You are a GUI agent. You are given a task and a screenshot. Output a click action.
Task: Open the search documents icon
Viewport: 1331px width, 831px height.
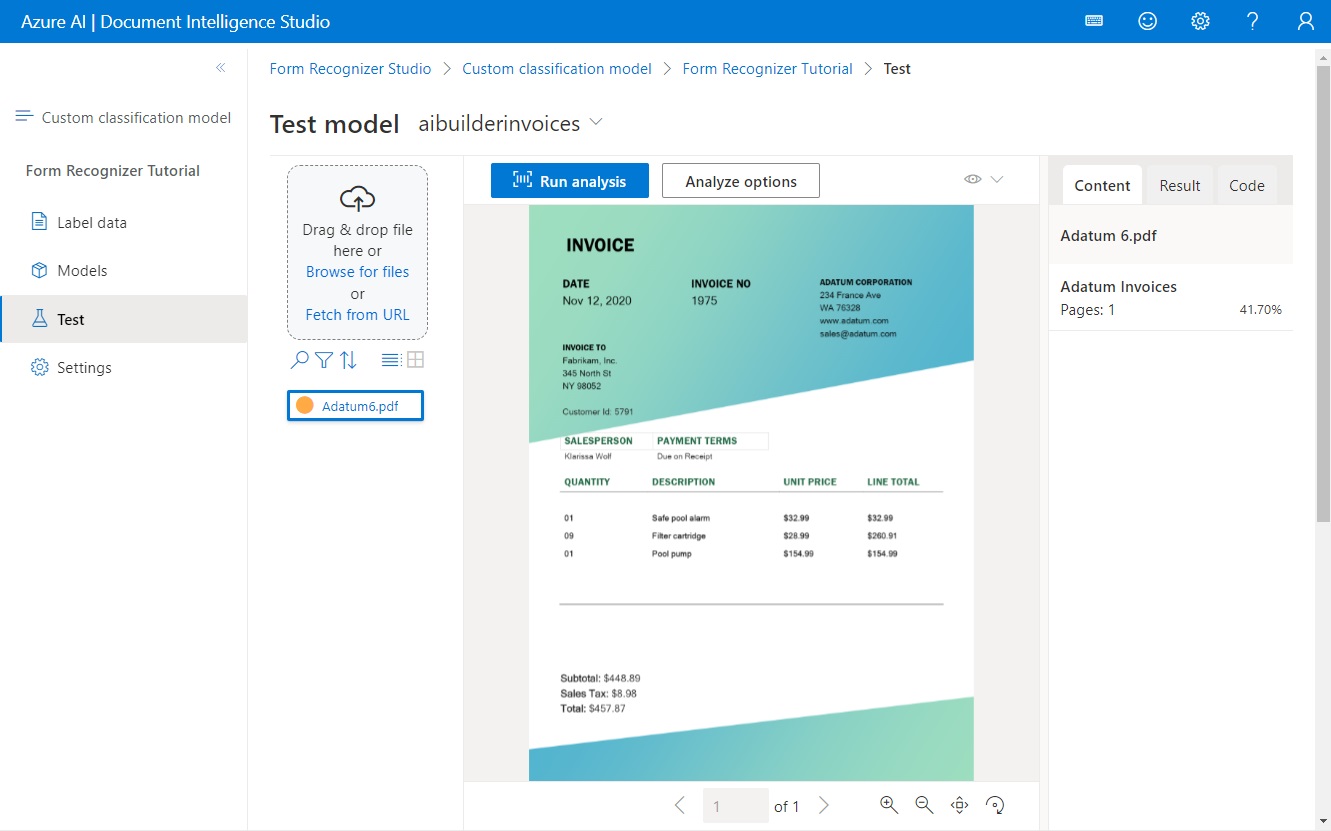[297, 359]
